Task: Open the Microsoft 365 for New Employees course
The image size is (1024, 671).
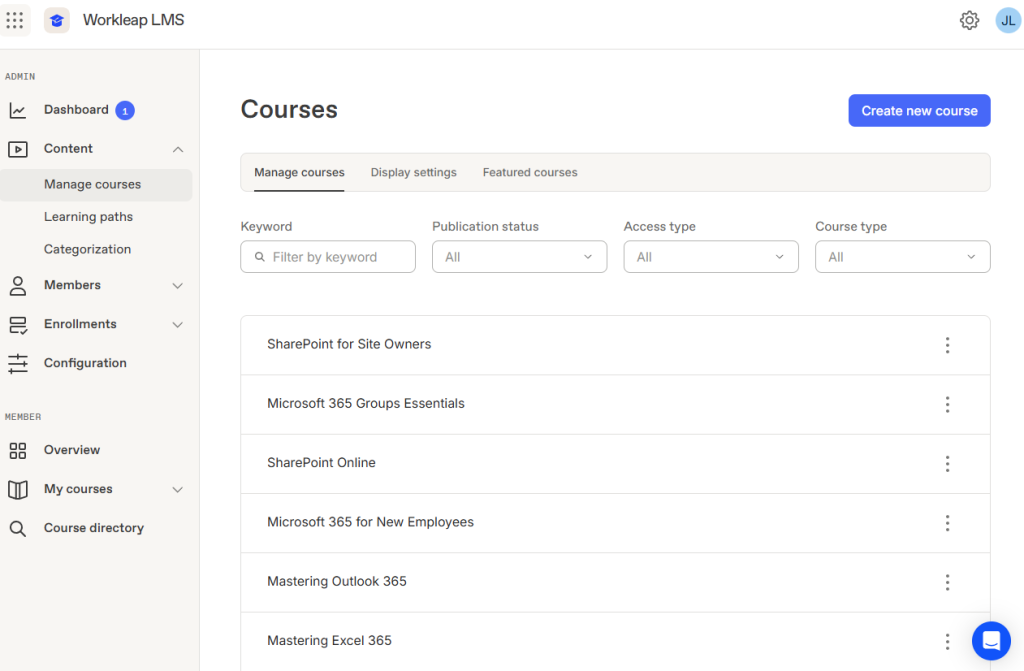Action: coord(370,522)
